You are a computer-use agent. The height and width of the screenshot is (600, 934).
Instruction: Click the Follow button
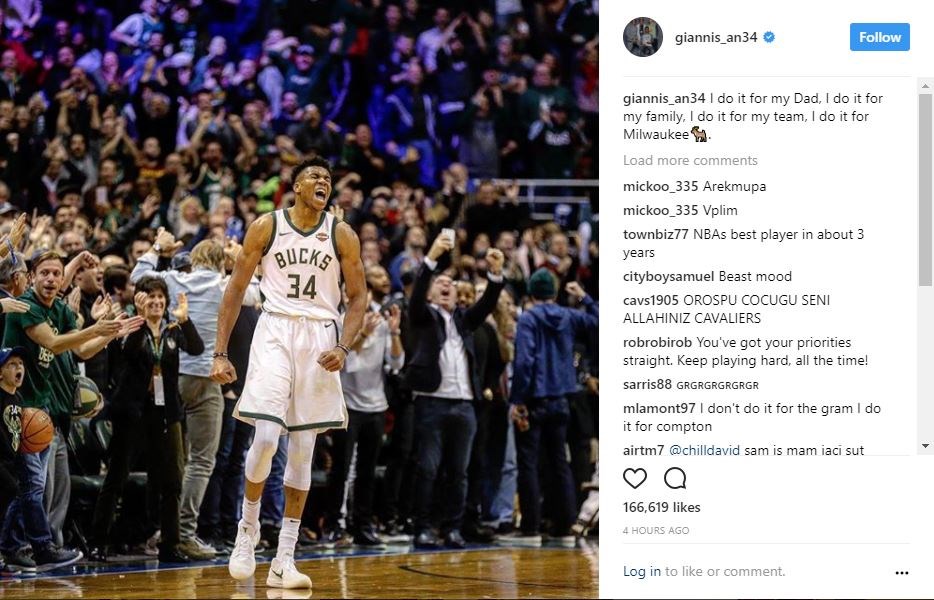pos(879,37)
